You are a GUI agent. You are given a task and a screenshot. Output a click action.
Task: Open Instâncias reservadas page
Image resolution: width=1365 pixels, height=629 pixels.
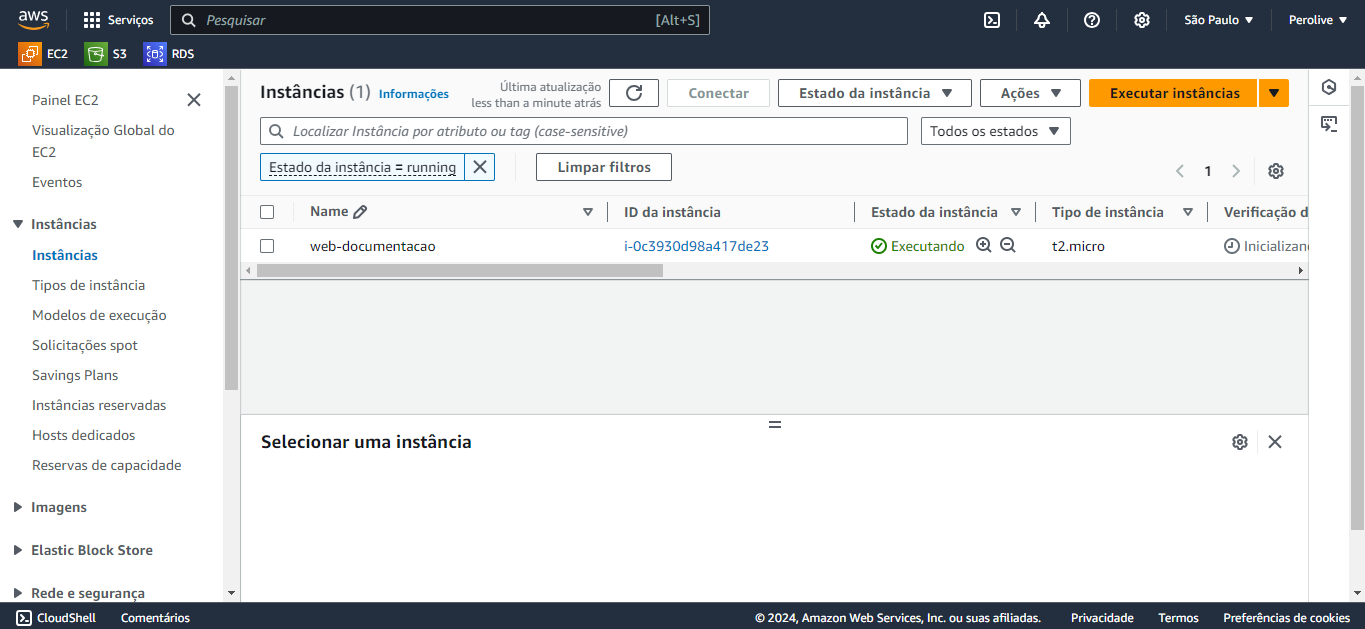(x=99, y=405)
